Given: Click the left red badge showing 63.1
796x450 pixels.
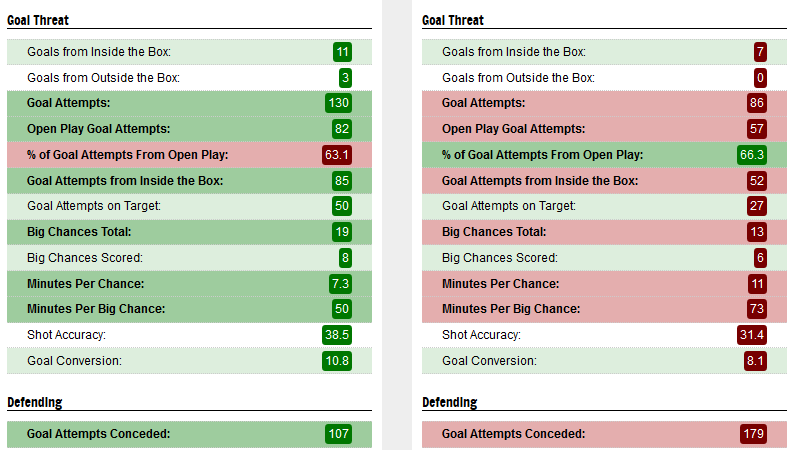Looking at the screenshot, I should pos(337,155).
